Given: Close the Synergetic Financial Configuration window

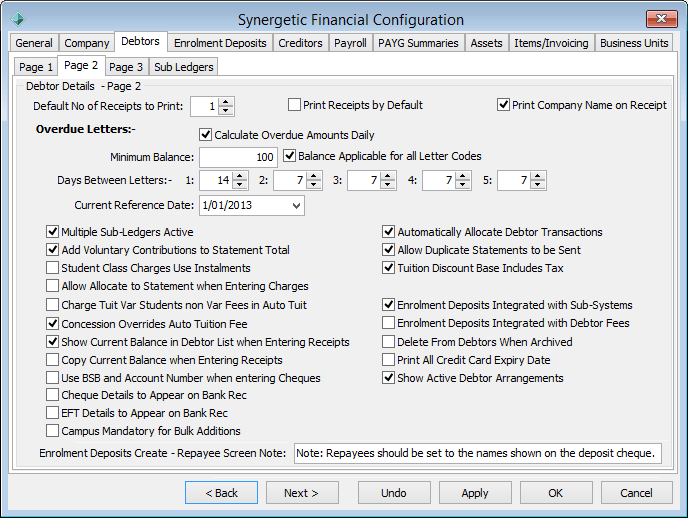Looking at the screenshot, I should pyautogui.click(x=661, y=19).
